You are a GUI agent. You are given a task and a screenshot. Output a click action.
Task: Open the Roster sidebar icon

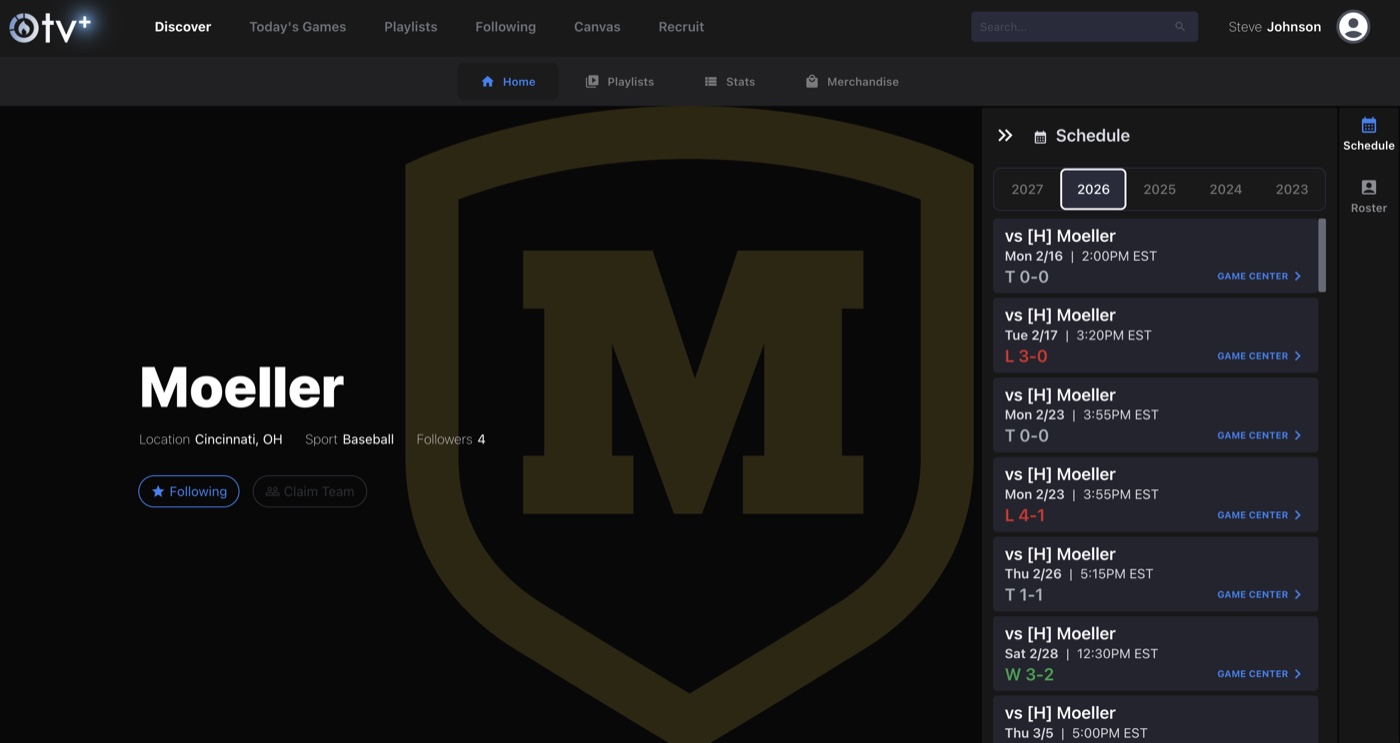click(1369, 196)
